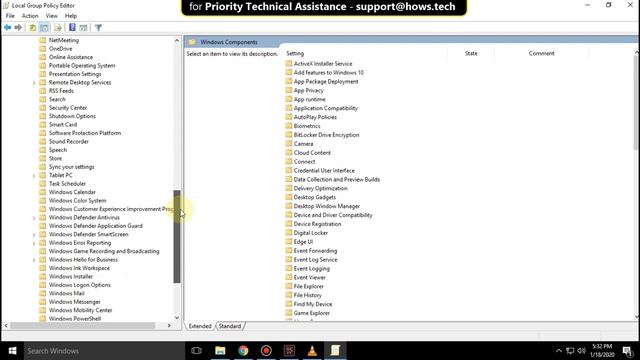Click tree pane horizontal scroll-right arrow
The height and width of the screenshot is (360, 640).
[x=169, y=325]
